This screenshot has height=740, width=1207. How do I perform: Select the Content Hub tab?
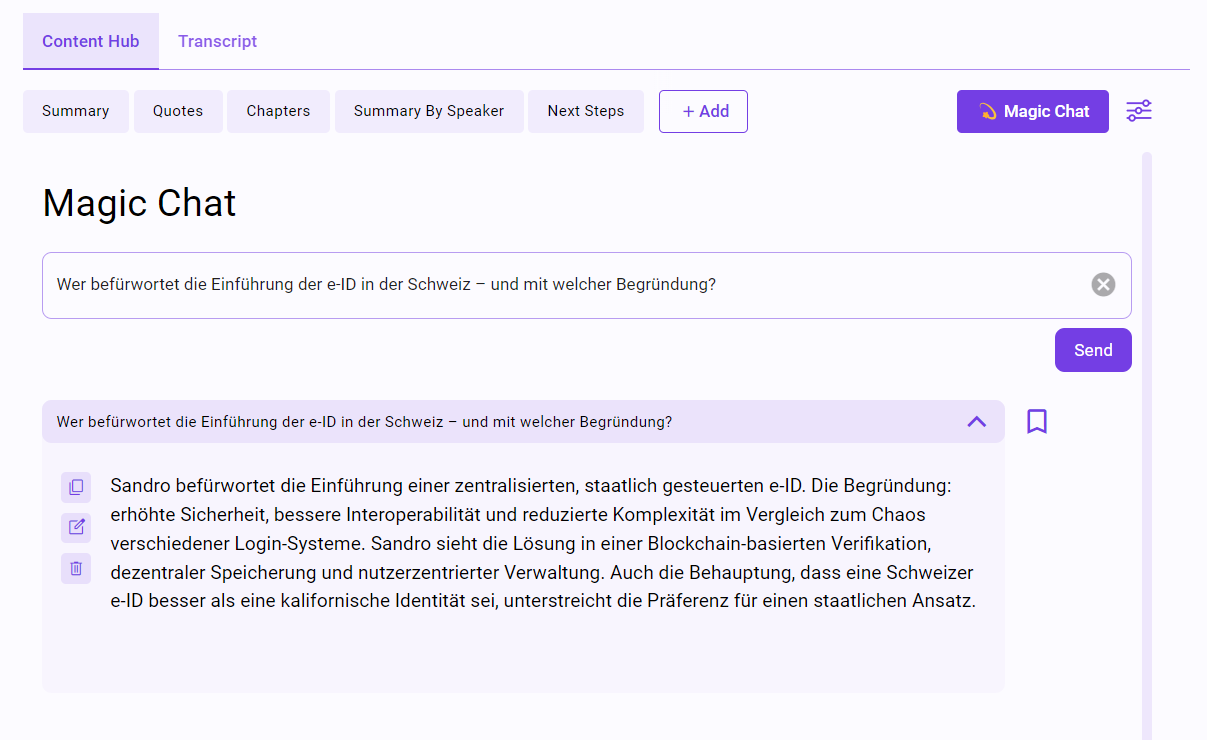tap(90, 41)
